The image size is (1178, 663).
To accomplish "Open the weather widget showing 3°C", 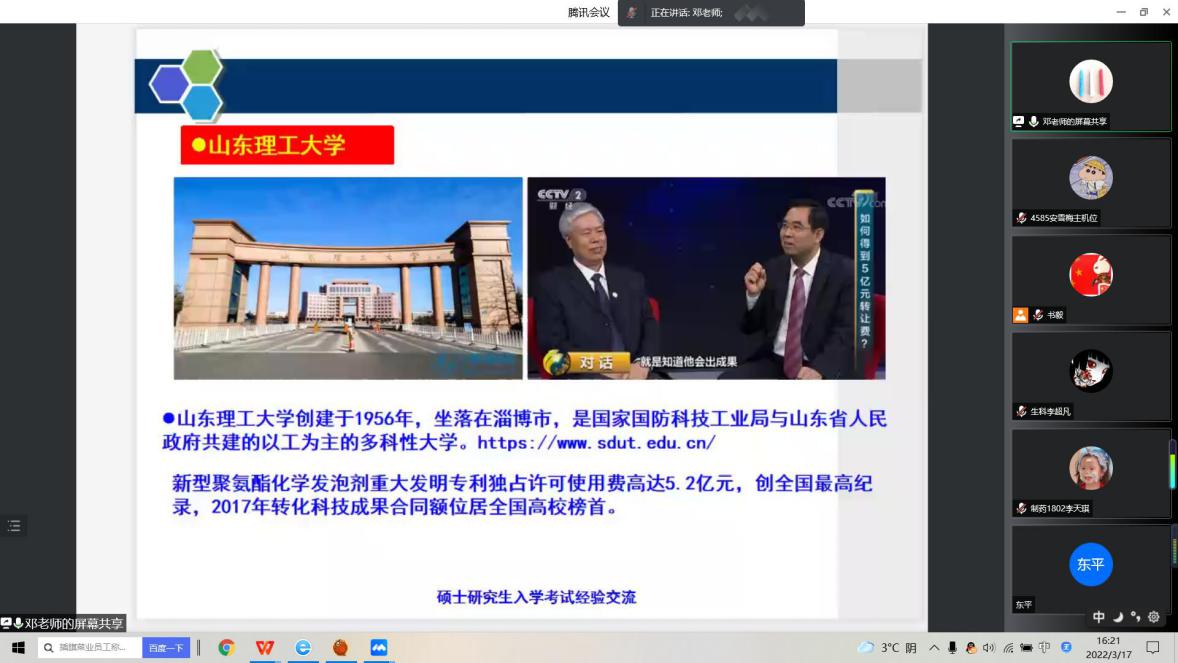I will (x=886, y=648).
